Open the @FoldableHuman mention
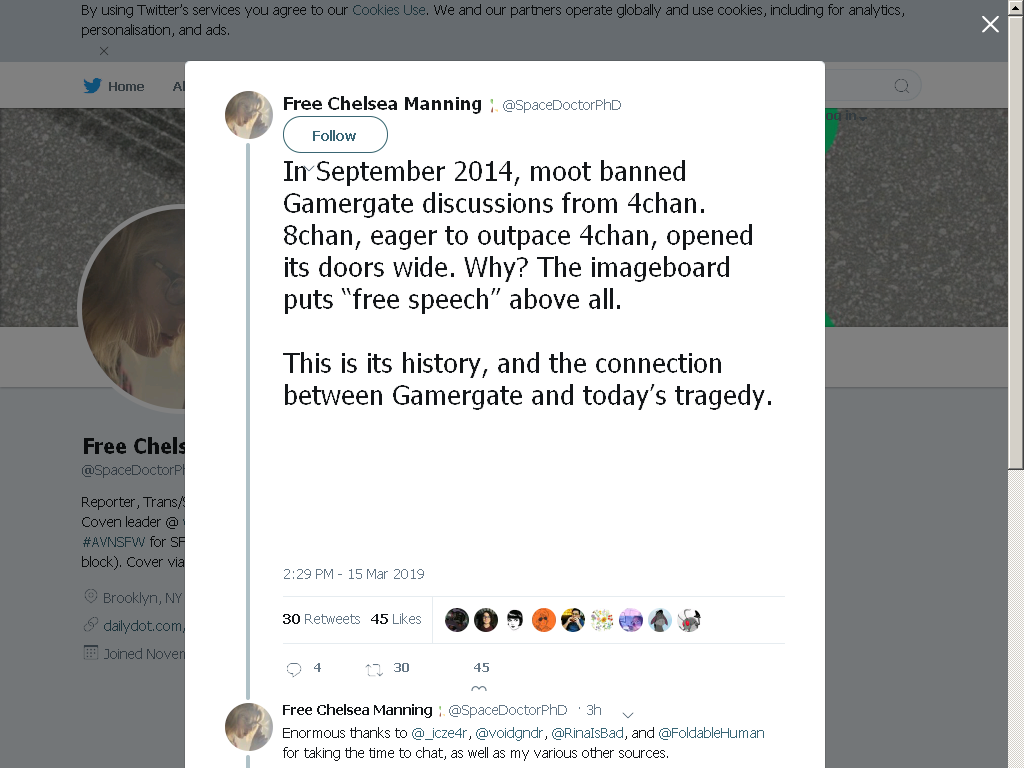Viewport: 1024px width, 768px height. tap(711, 733)
